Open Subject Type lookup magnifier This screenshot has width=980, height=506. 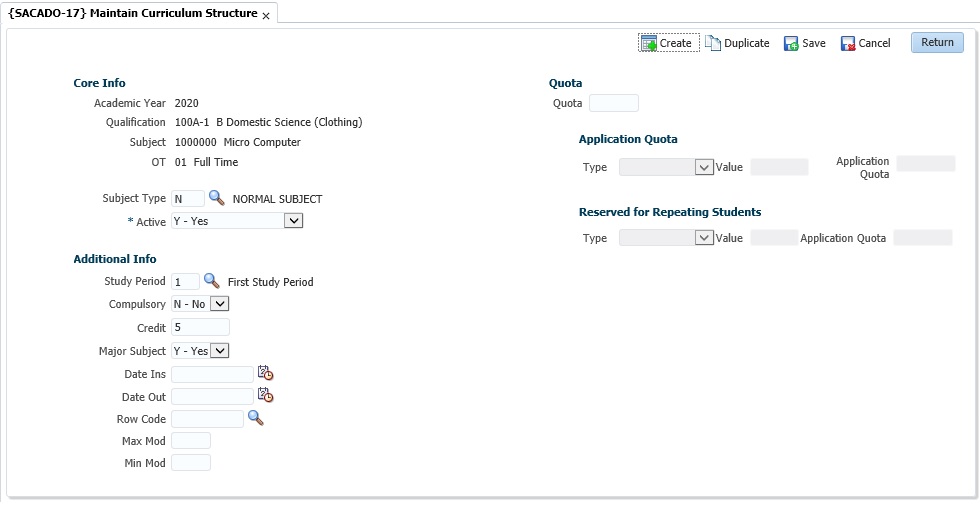216,198
